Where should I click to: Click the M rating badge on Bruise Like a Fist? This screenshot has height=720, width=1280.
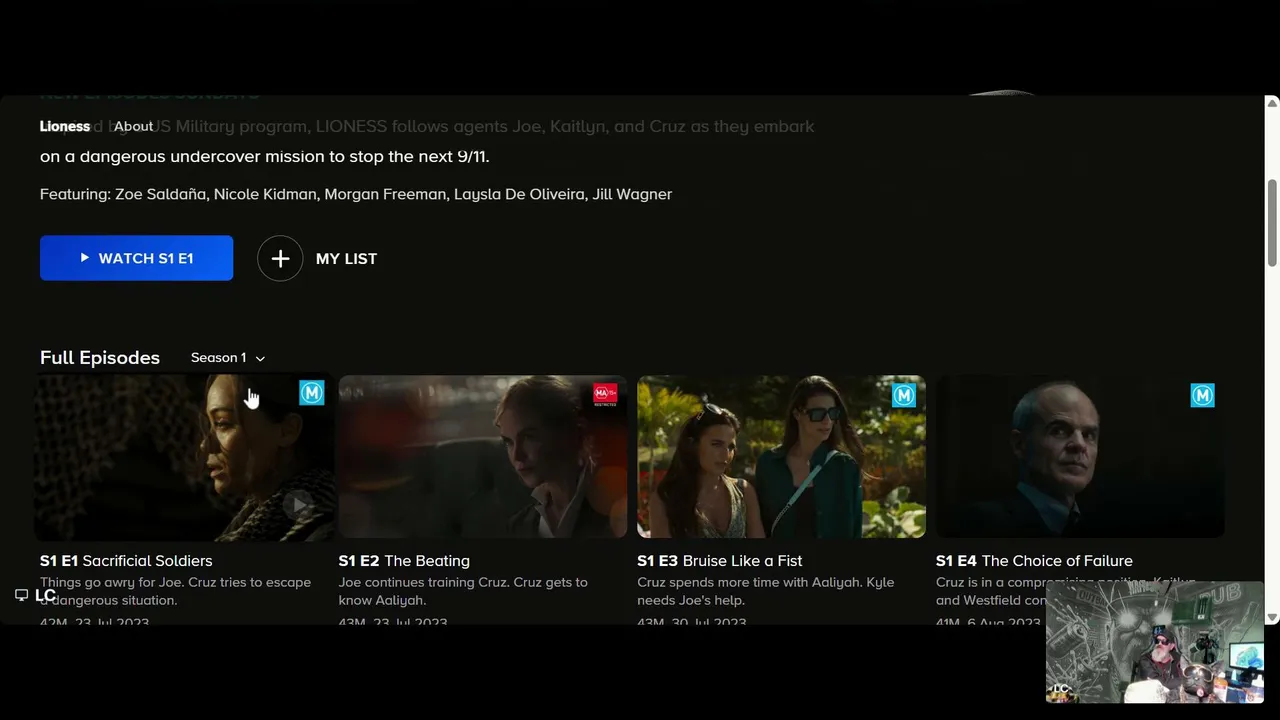(x=904, y=395)
